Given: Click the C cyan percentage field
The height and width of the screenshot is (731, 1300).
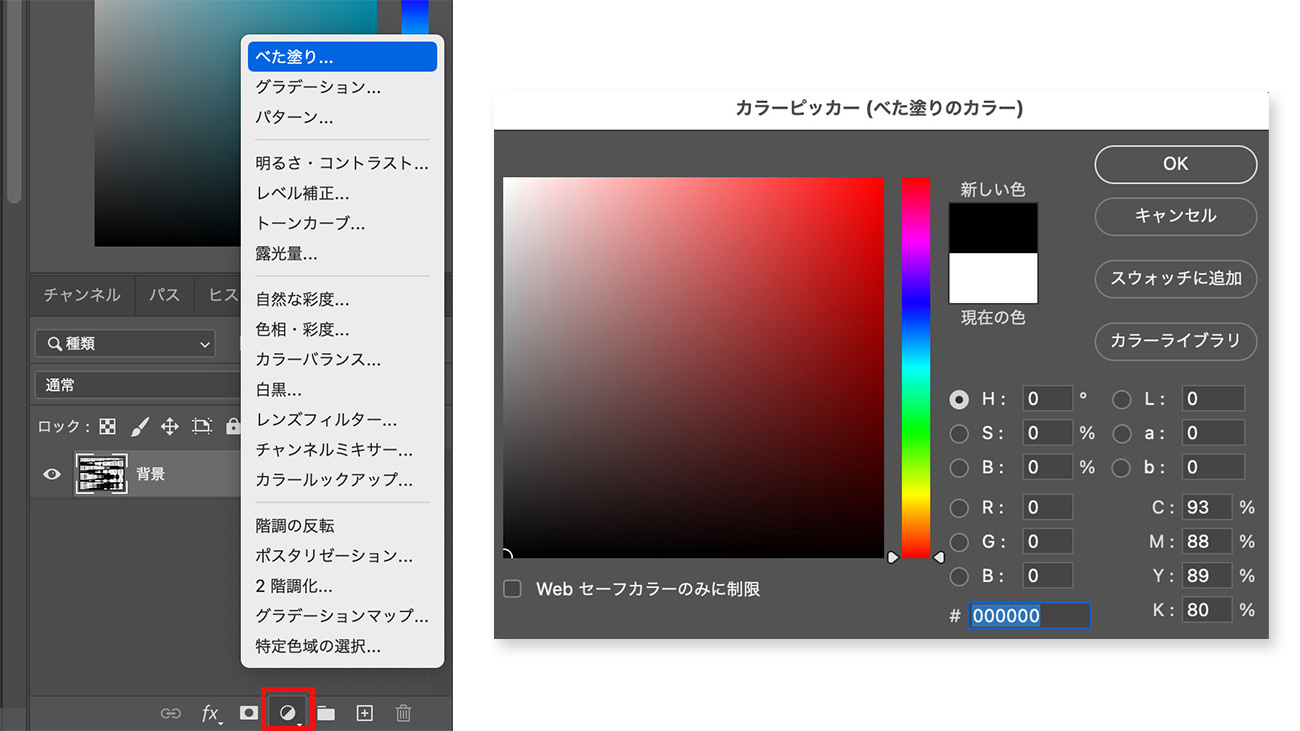Looking at the screenshot, I should [1207, 508].
